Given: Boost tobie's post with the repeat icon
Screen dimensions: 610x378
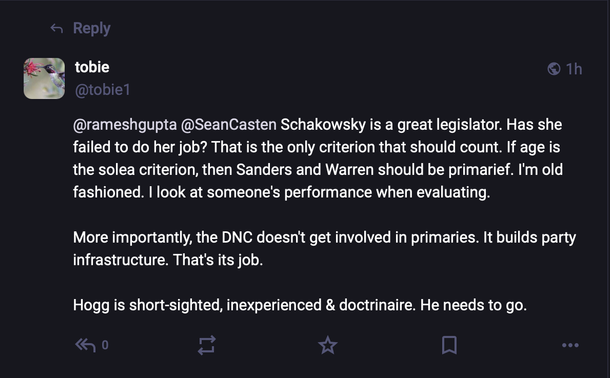Looking at the screenshot, I should (x=207, y=345).
